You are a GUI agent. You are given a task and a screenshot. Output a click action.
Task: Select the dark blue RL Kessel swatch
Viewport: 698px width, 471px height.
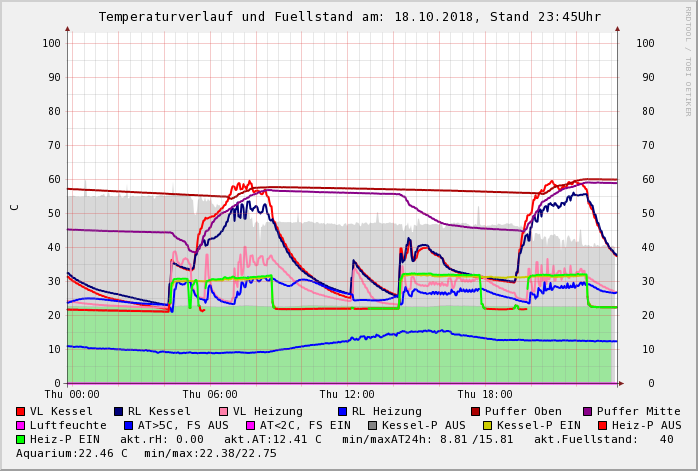(x=119, y=411)
